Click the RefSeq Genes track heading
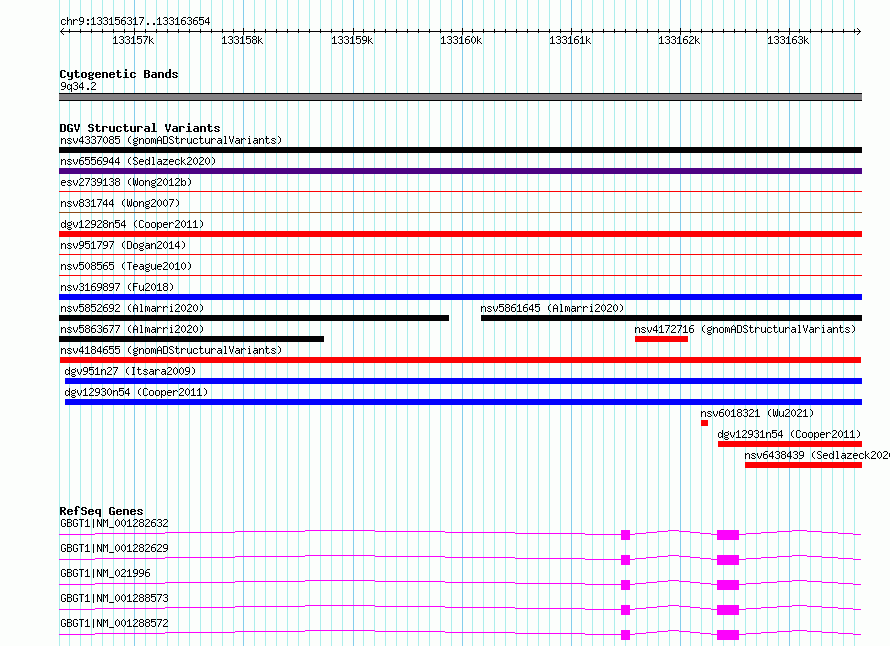The height and width of the screenshot is (646, 890). (x=101, y=511)
